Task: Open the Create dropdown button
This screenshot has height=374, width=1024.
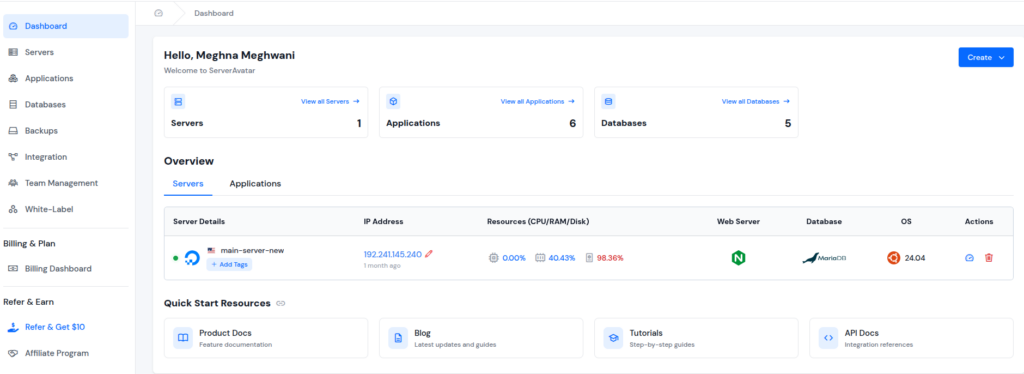Action: [x=985, y=57]
